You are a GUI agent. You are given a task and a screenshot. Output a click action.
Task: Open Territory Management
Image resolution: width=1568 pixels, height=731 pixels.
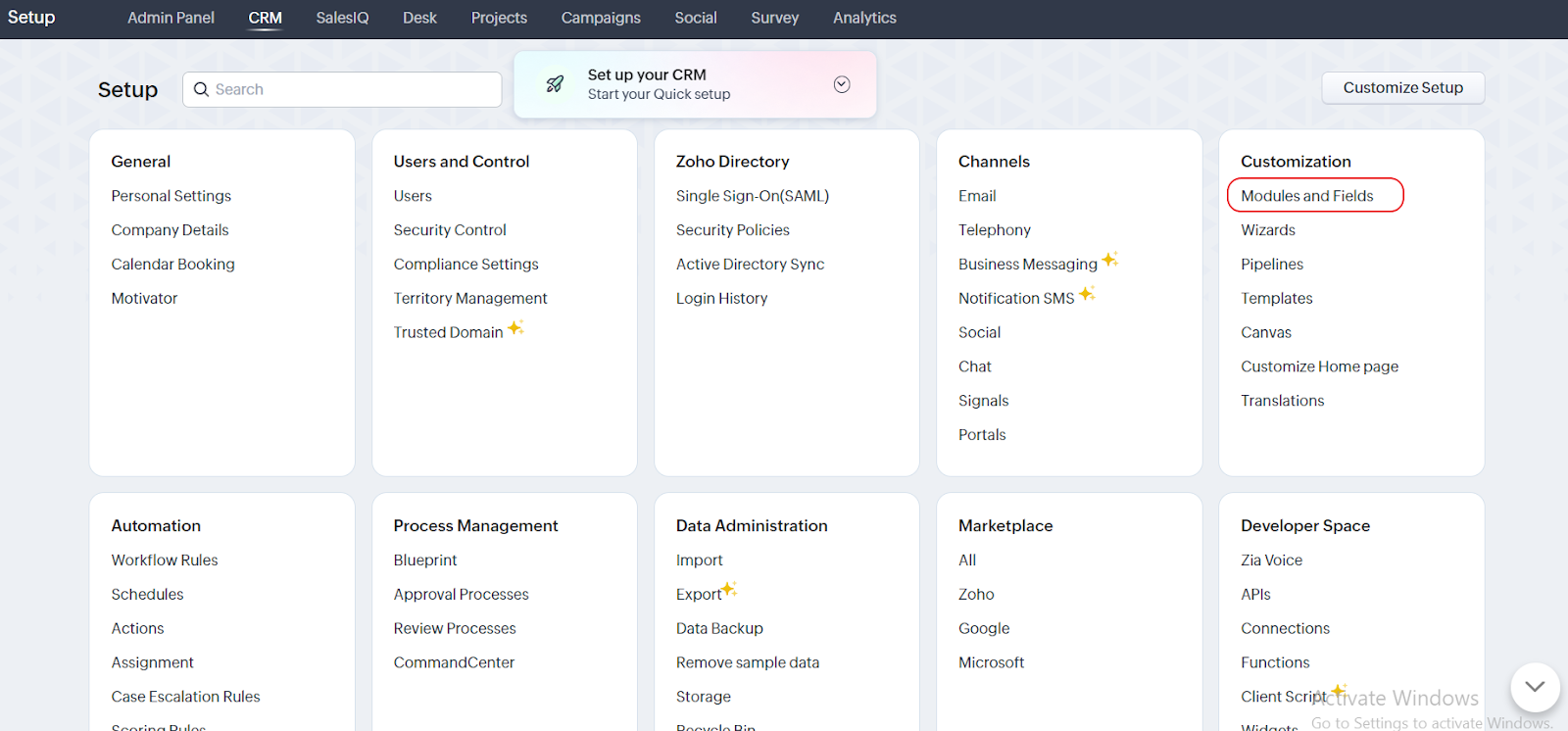[470, 299]
